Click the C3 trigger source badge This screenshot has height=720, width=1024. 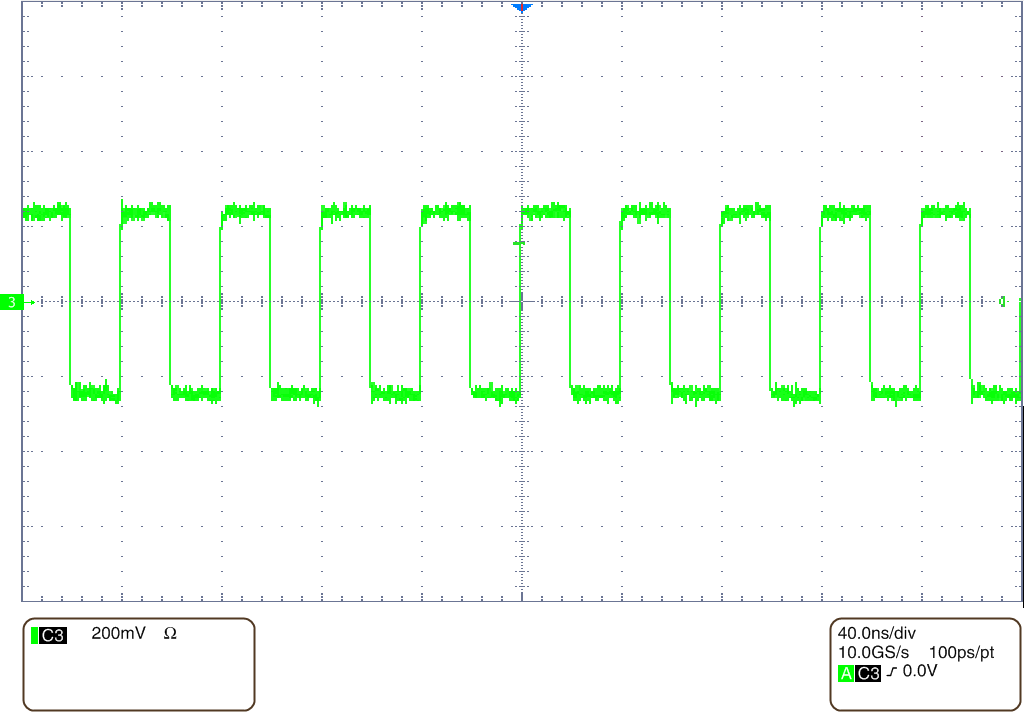[x=869, y=671]
